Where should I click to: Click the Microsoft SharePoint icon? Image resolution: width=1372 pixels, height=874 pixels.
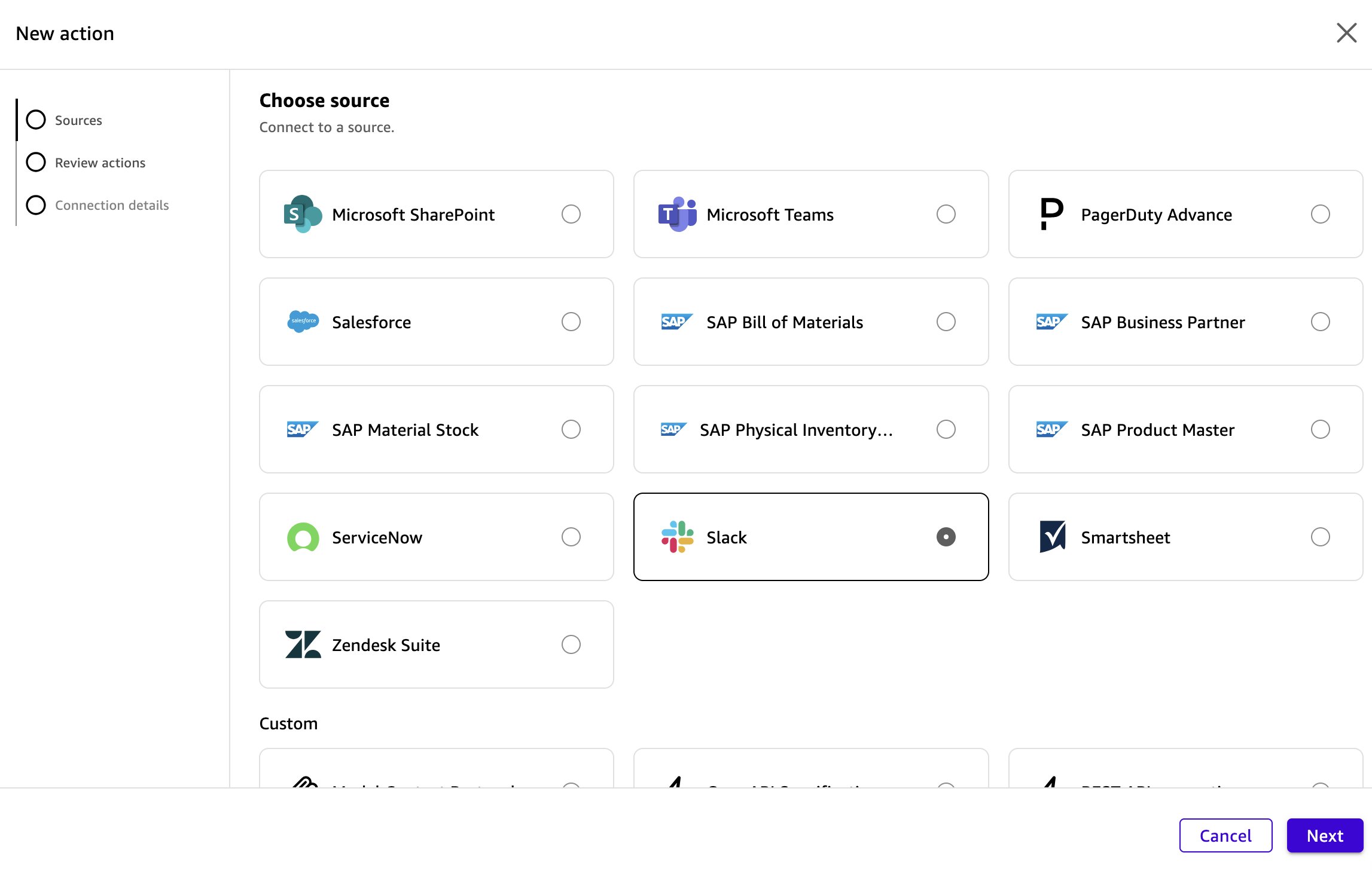coord(302,214)
